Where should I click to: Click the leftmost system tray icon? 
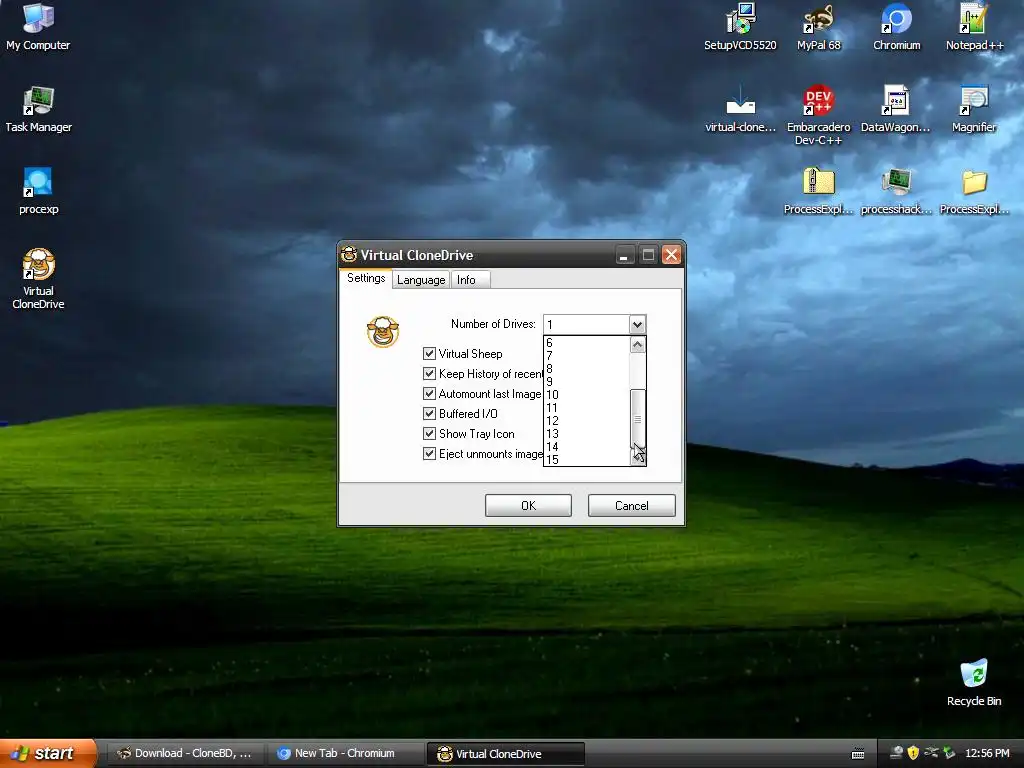[897, 753]
